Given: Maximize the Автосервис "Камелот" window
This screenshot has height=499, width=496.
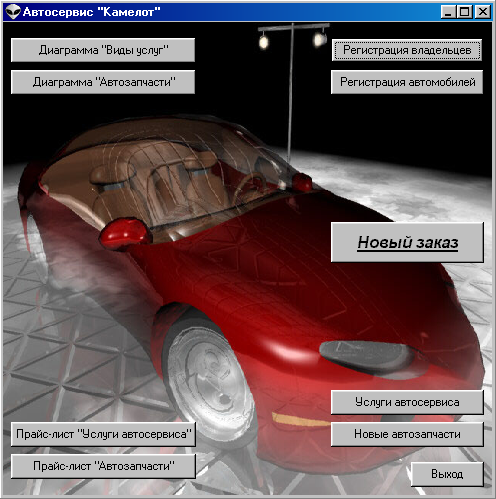Looking at the screenshot, I should point(465,12).
